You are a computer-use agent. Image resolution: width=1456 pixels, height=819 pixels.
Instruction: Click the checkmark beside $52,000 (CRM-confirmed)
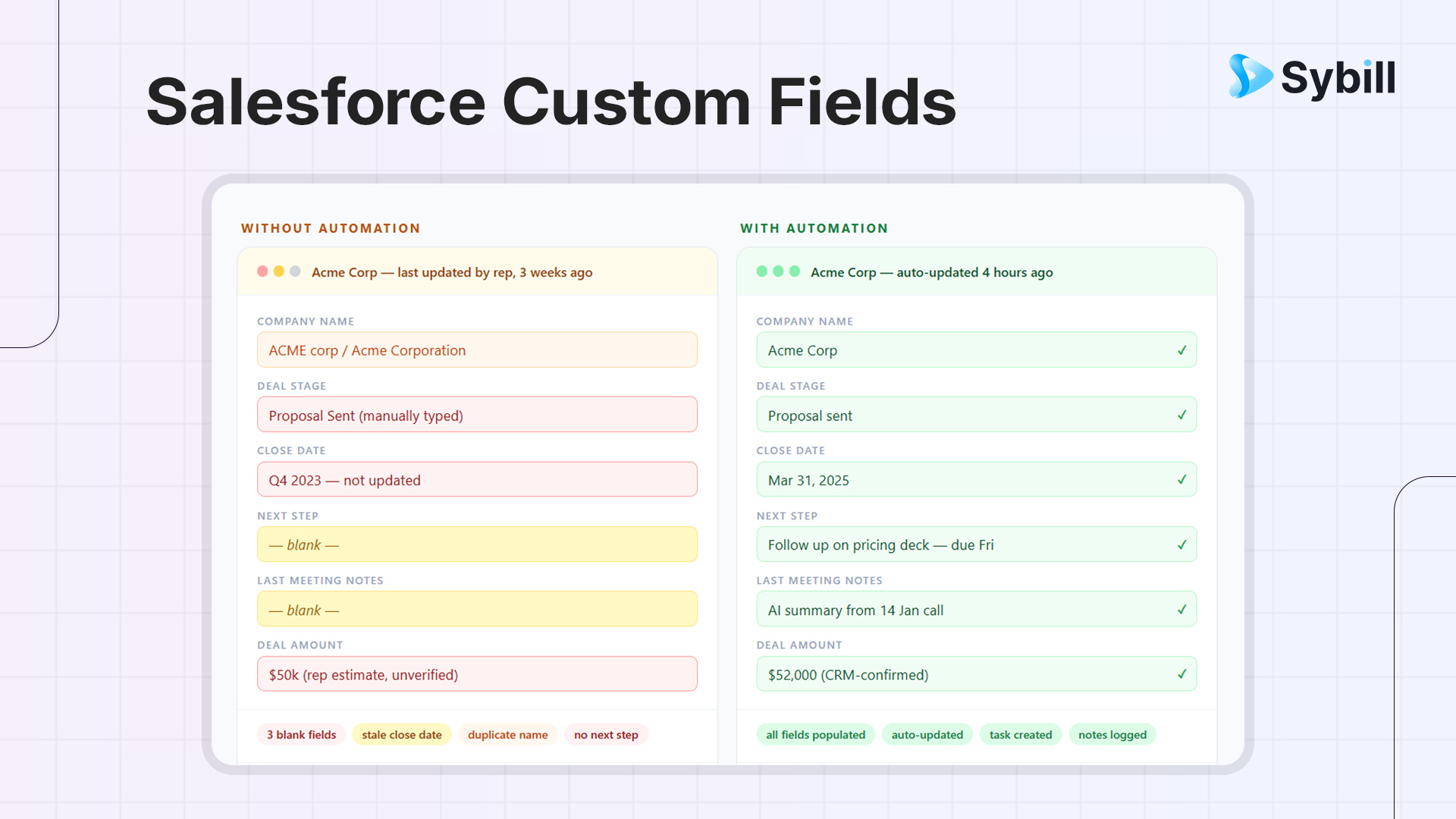pyautogui.click(x=1181, y=674)
